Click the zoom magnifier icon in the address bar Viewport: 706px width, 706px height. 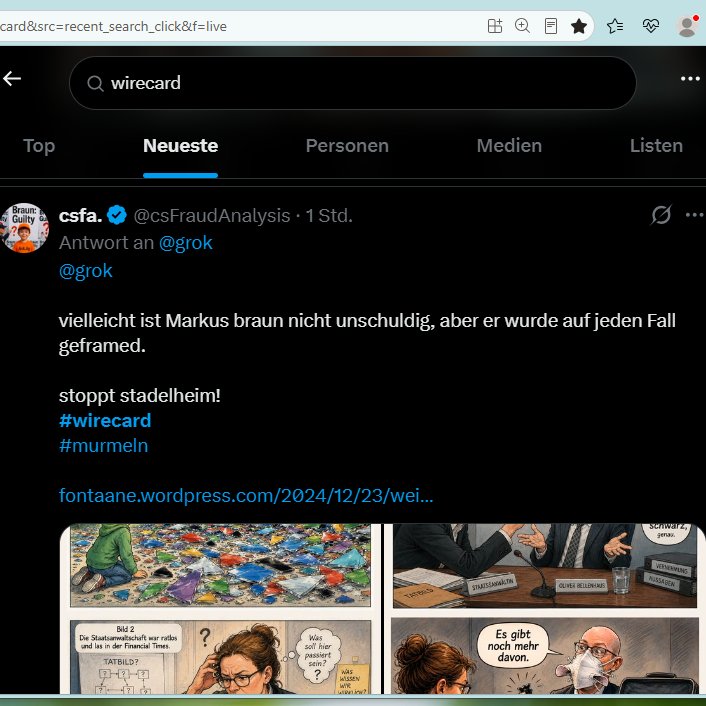click(522, 26)
